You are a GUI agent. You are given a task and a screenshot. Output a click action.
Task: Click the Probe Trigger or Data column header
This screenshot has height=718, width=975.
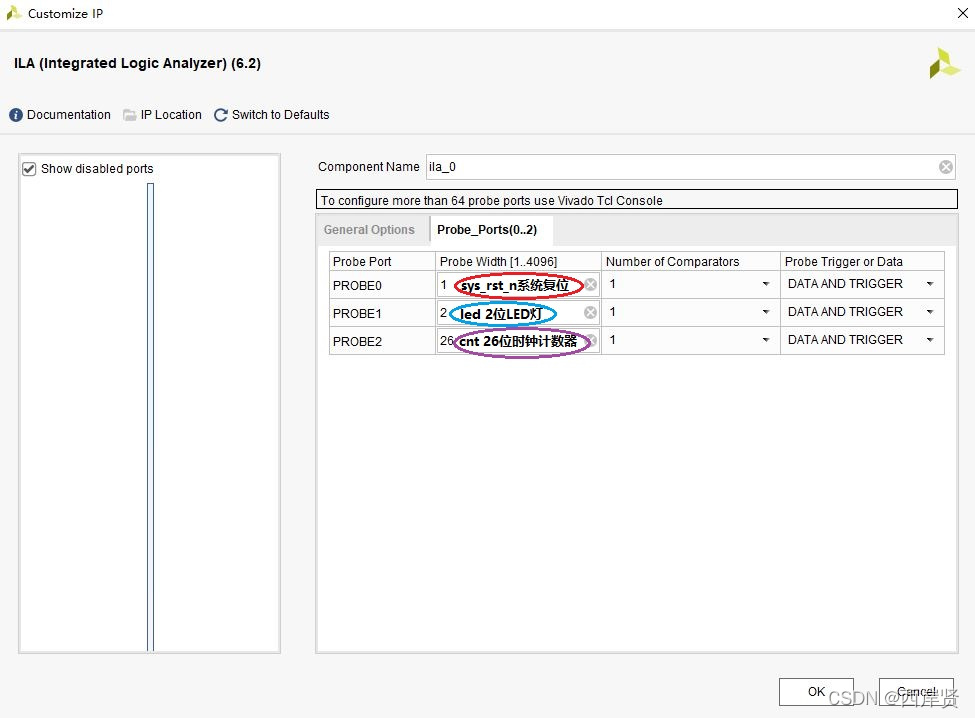pyautogui.click(x=862, y=262)
